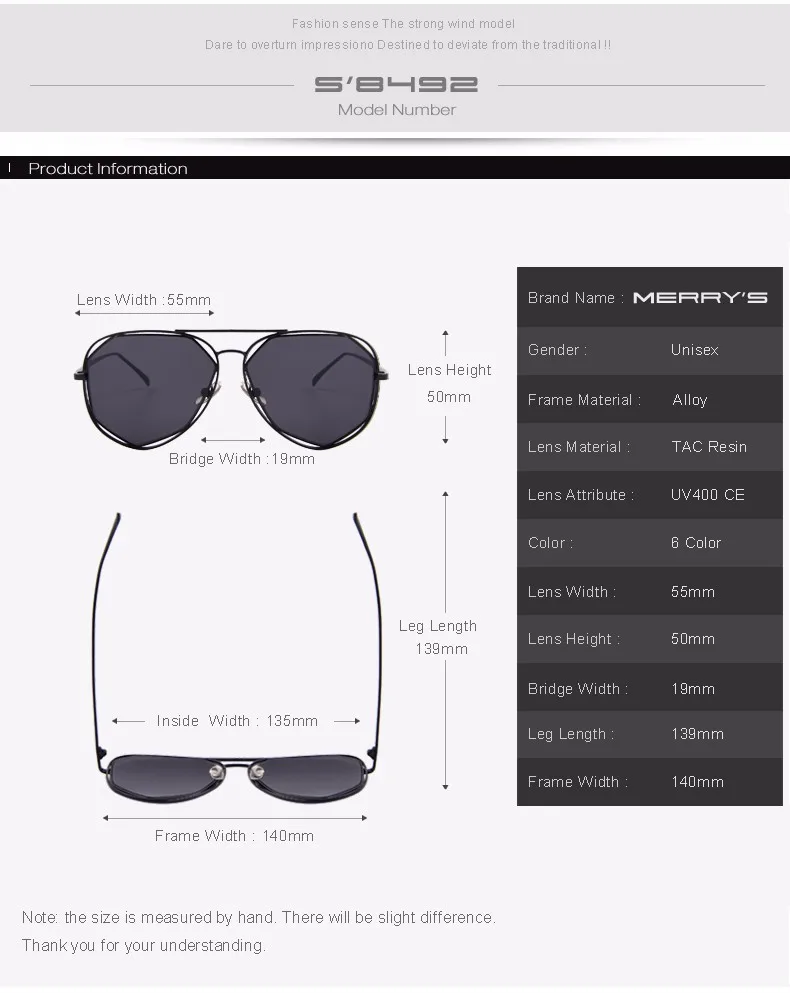Click the '6 Color' table value
The image size is (790, 993).
coord(696,543)
